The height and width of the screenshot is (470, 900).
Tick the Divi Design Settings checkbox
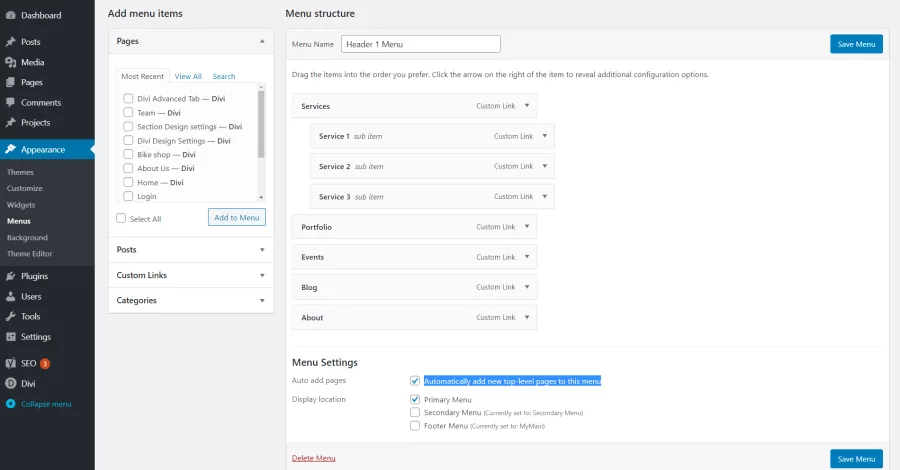[x=128, y=140]
